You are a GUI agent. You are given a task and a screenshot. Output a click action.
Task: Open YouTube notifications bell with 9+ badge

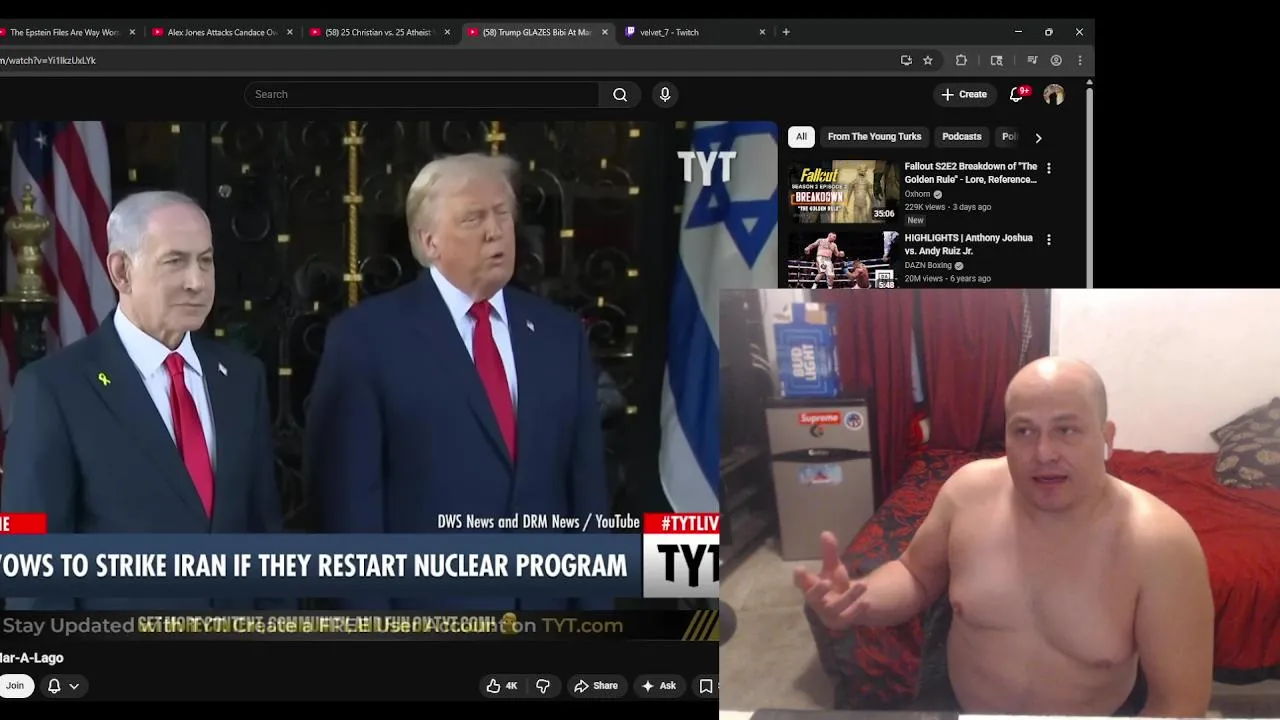(x=1017, y=94)
